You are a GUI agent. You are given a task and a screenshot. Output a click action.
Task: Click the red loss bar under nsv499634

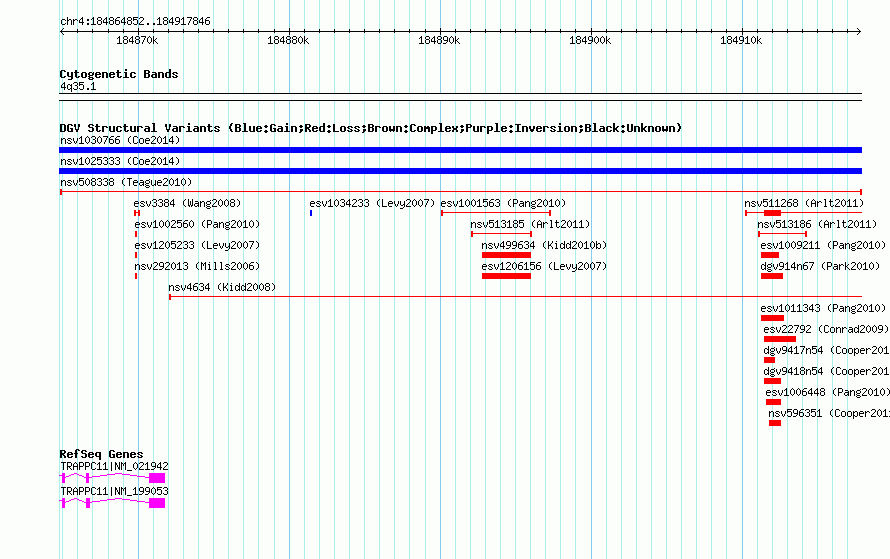coord(506,255)
